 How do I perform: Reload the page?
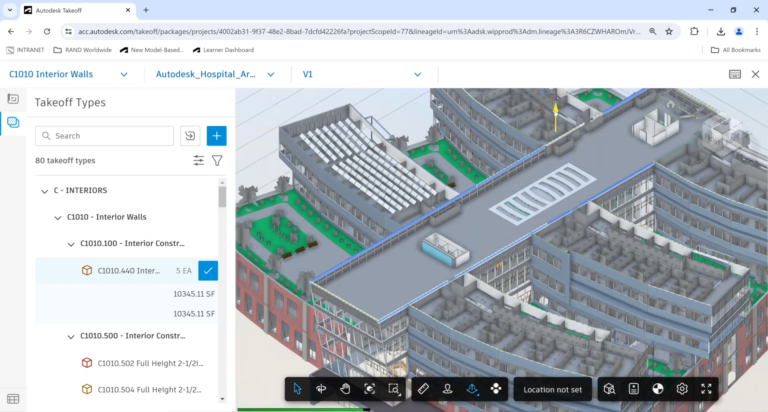[x=47, y=31]
